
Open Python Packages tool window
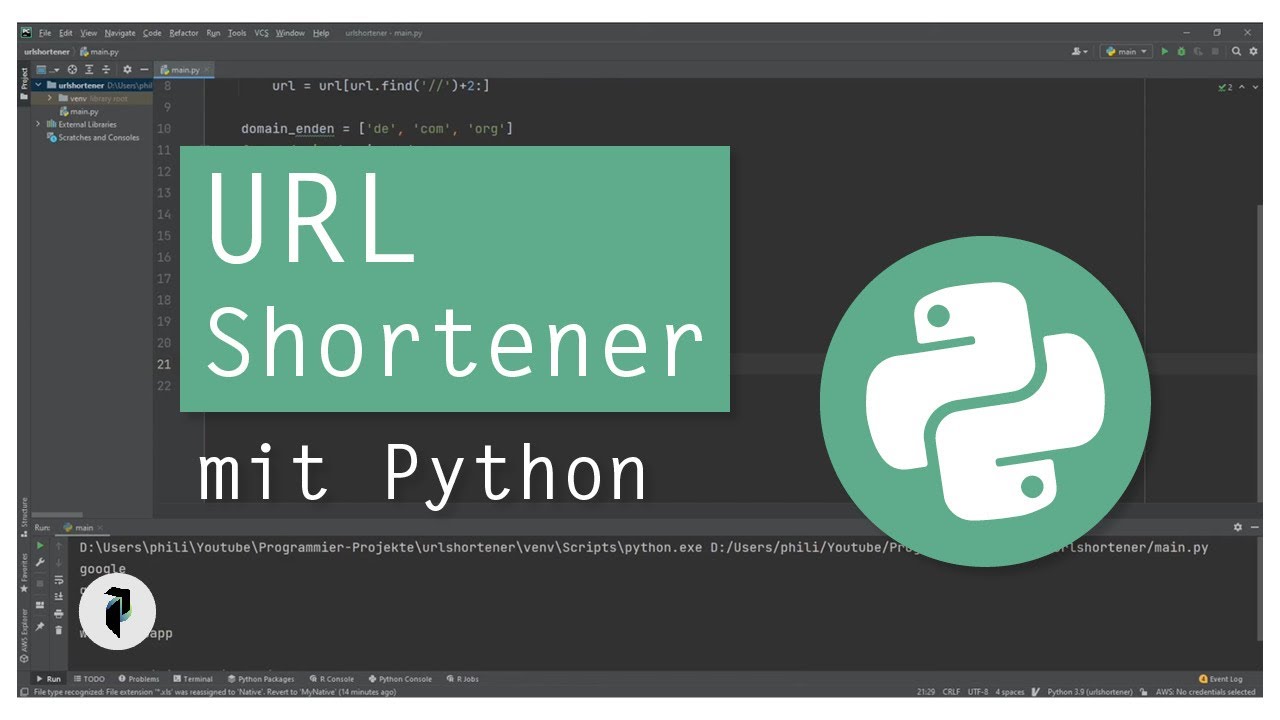260,678
